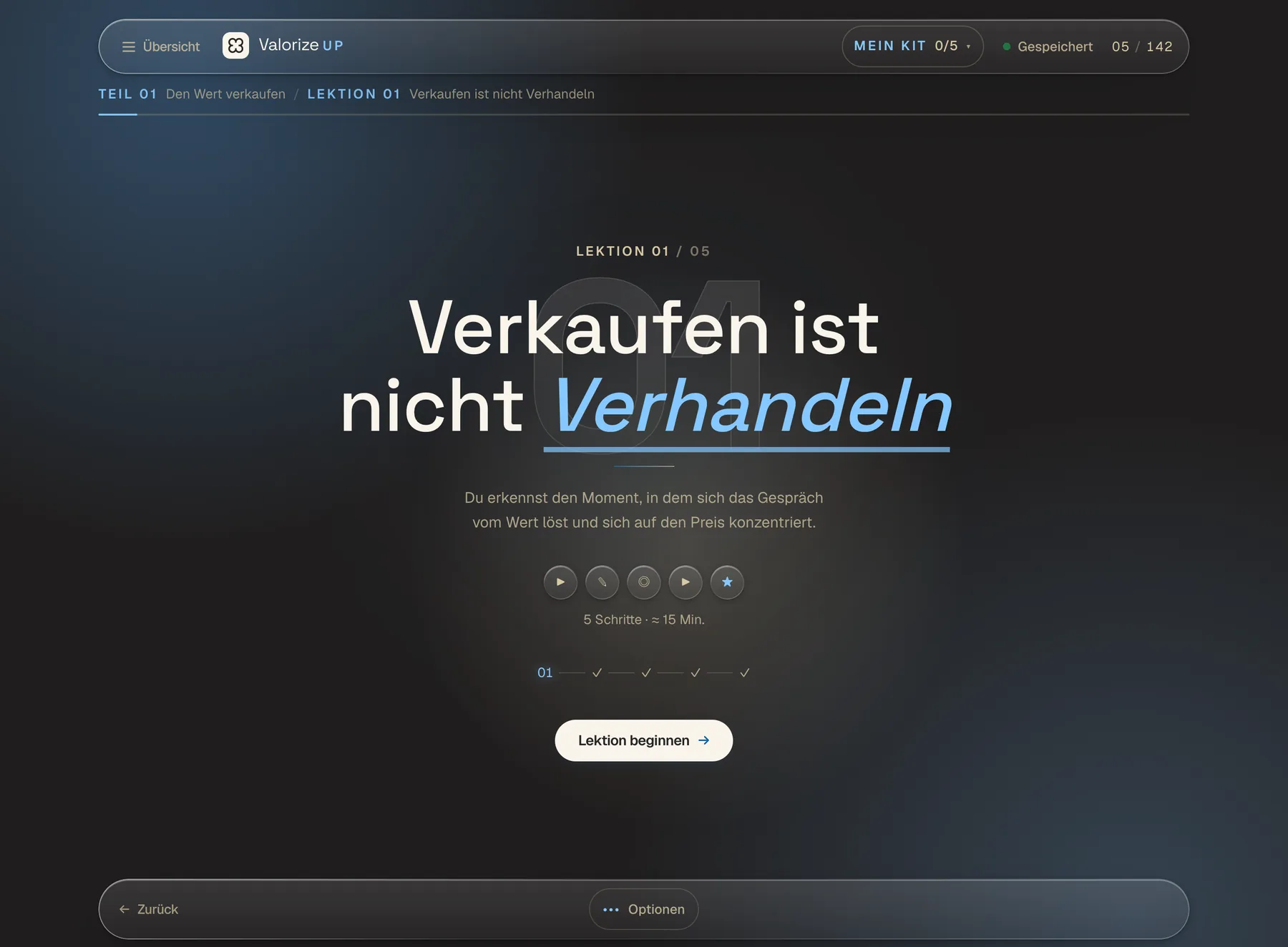Click the Valorize UP logo icon
1288x947 pixels.
click(x=235, y=46)
